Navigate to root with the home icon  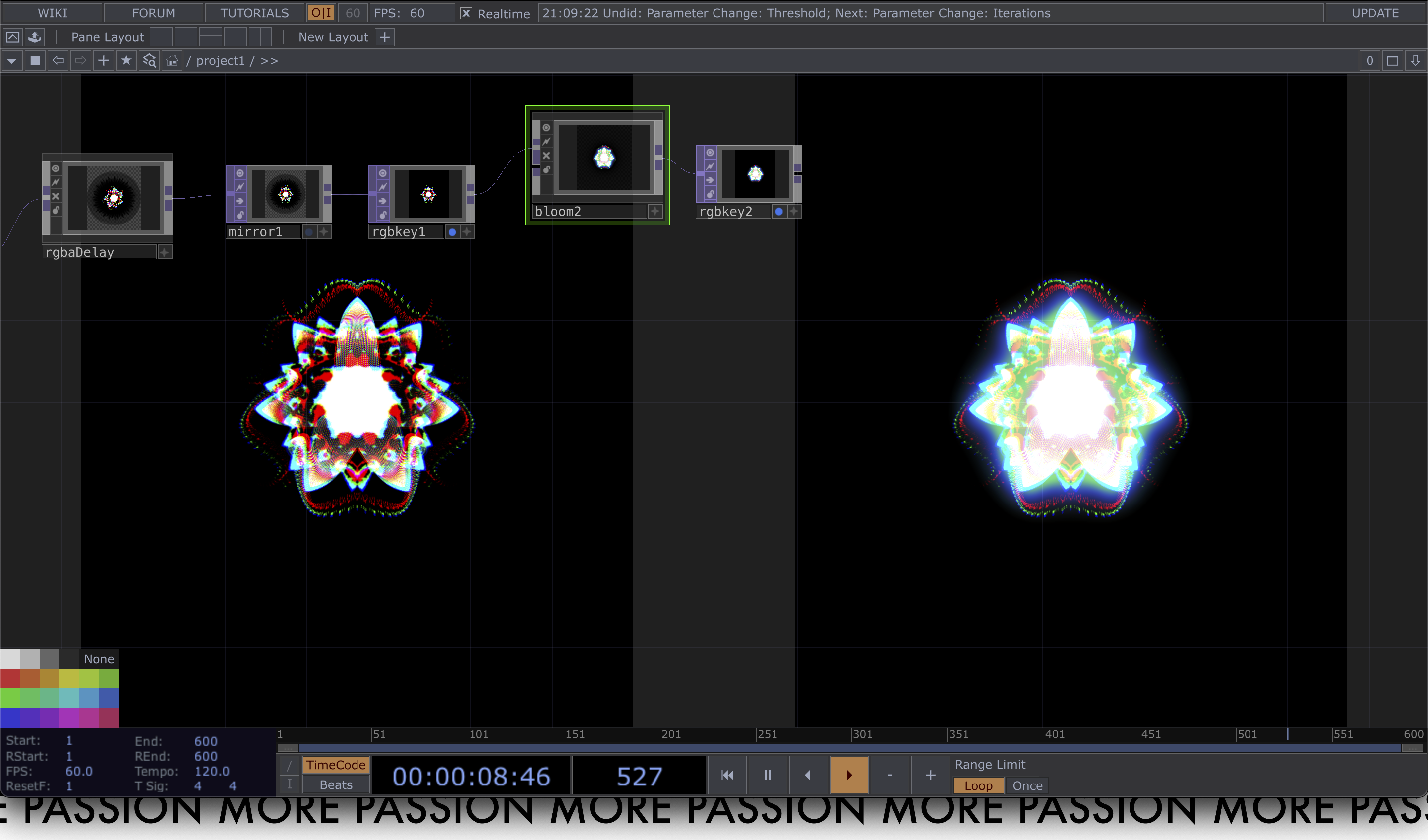click(x=171, y=60)
